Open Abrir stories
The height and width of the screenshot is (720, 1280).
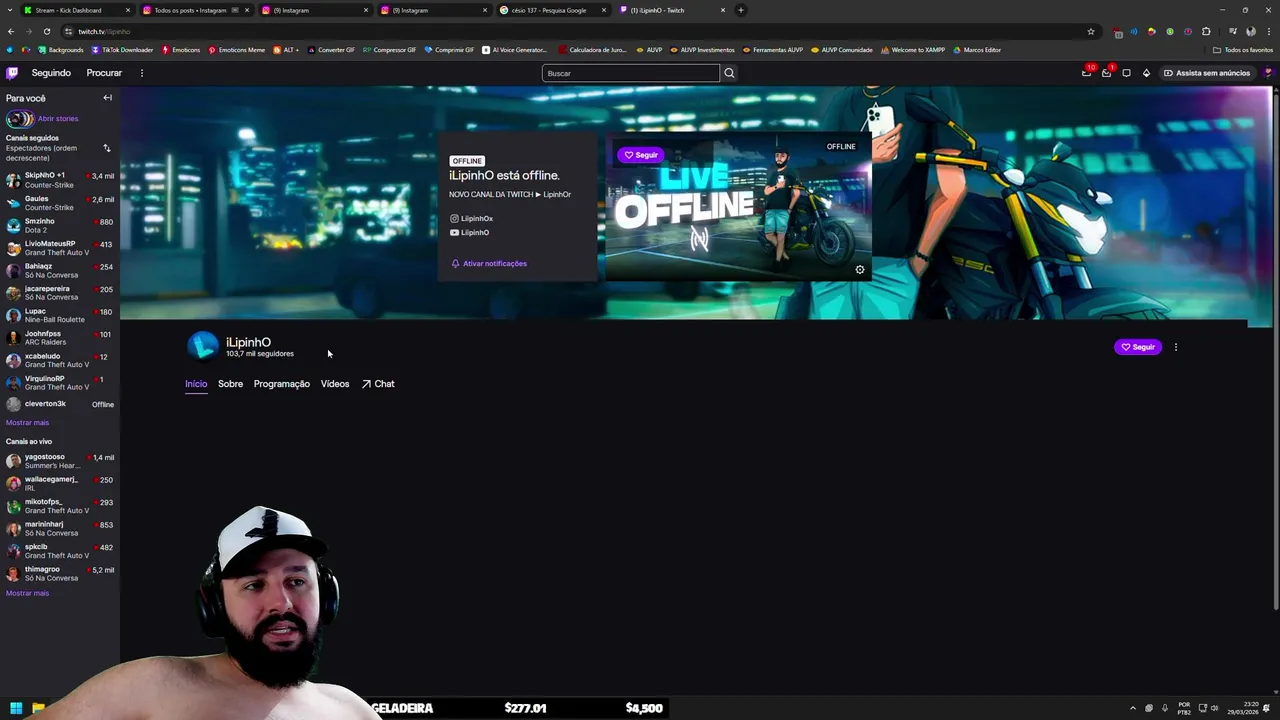click(x=42, y=118)
